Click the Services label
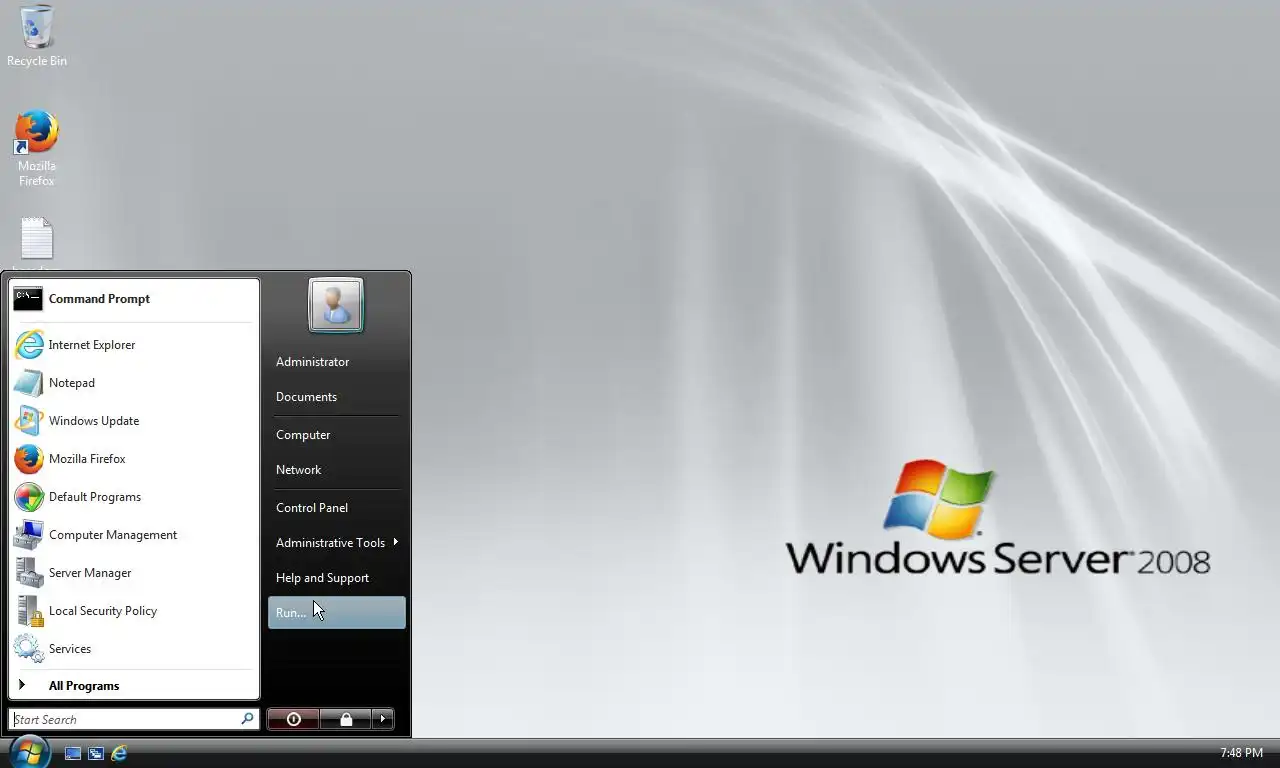Viewport: 1280px width, 768px height. [x=70, y=649]
